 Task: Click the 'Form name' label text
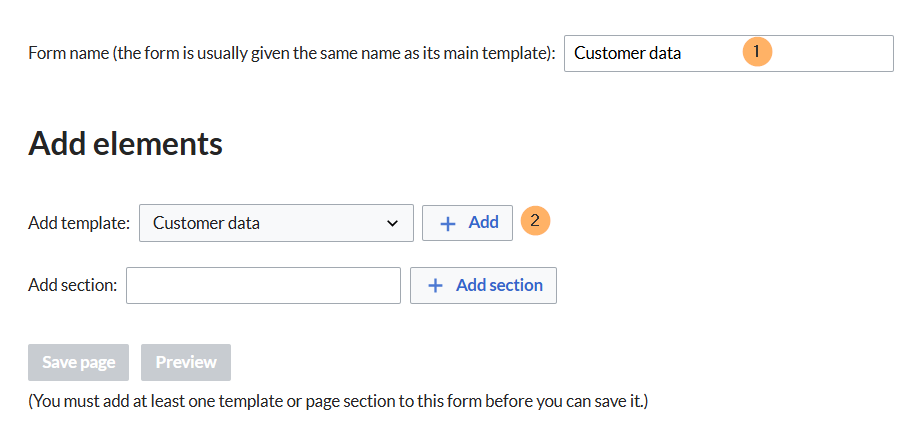[x=292, y=53]
